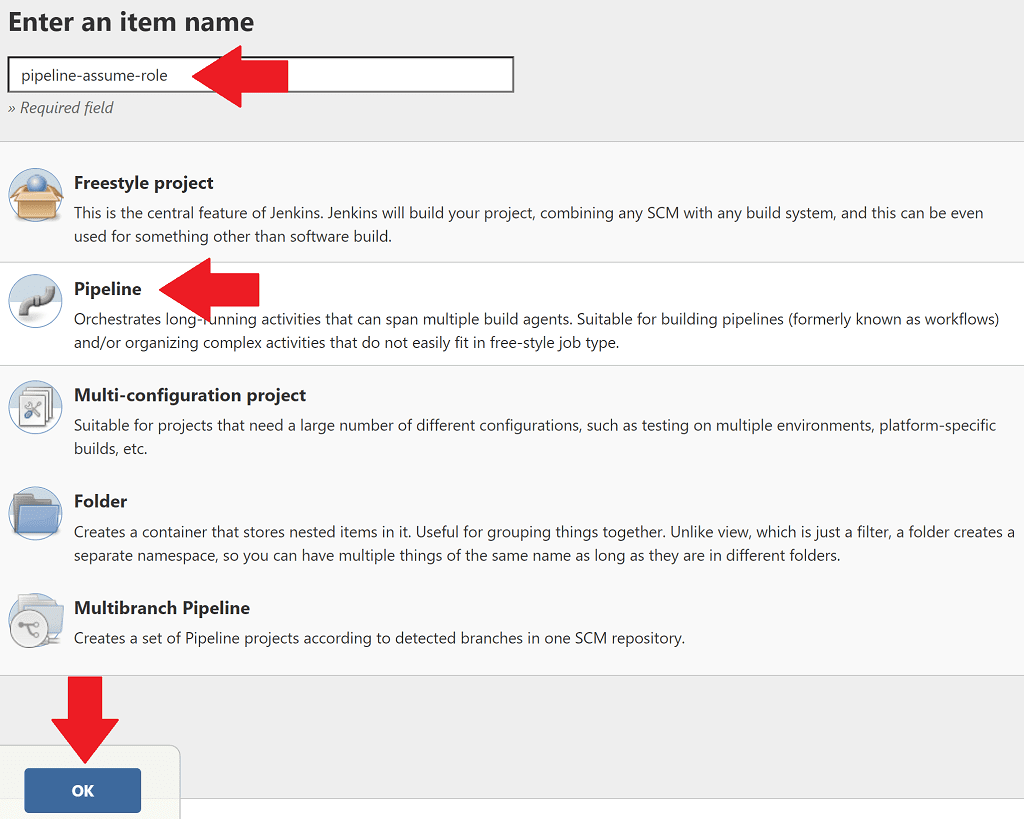This screenshot has height=819, width=1024.
Task: Click the Freestyle project box icon
Action: tap(35, 194)
